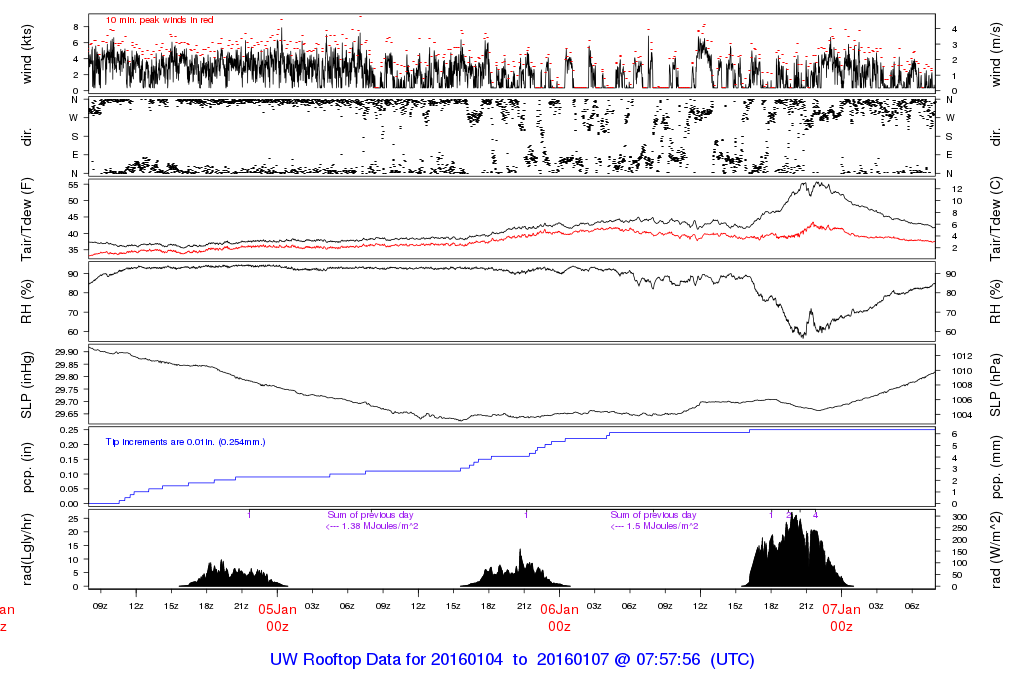Click the '29.65' pressure tick value
1024x700 pixels.
(x=67, y=414)
